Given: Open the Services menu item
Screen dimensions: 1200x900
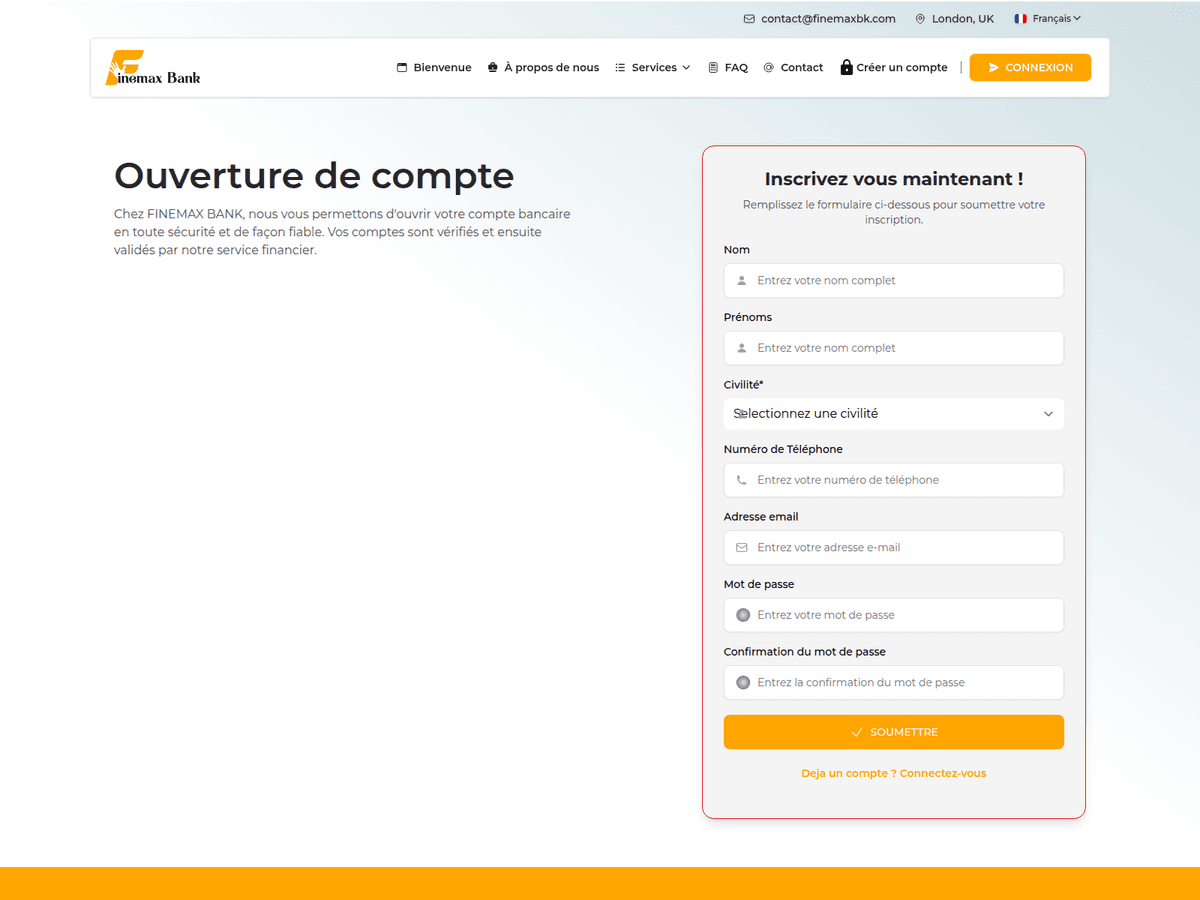Looking at the screenshot, I should tap(652, 68).
